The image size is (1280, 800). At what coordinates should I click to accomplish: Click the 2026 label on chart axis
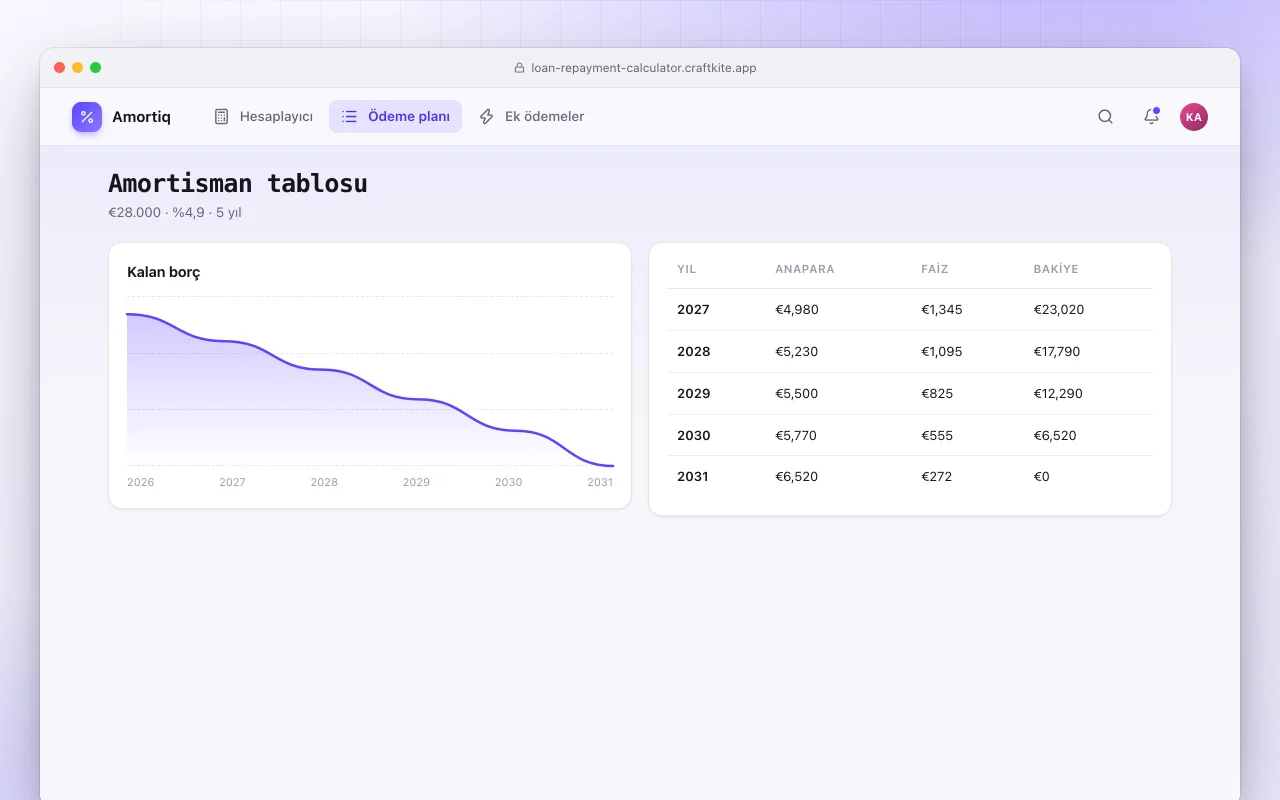(141, 482)
